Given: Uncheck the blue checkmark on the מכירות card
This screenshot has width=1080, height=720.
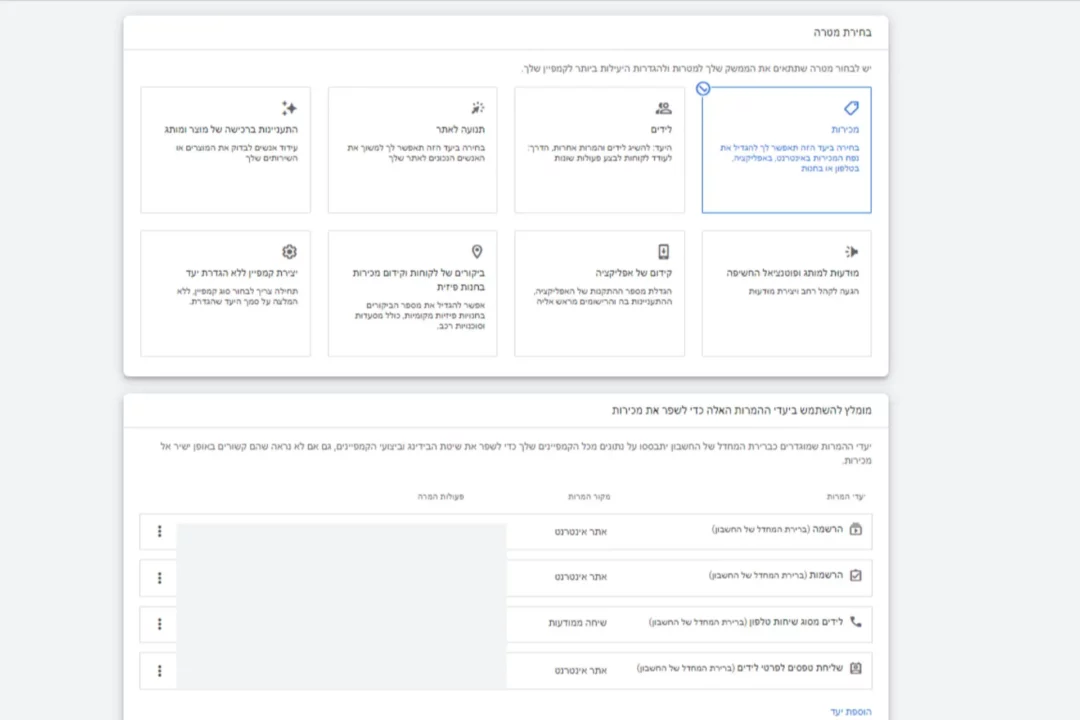Looking at the screenshot, I should (703, 88).
